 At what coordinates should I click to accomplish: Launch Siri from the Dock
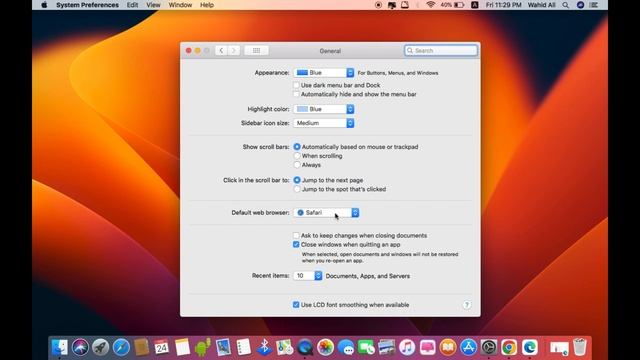point(80,347)
